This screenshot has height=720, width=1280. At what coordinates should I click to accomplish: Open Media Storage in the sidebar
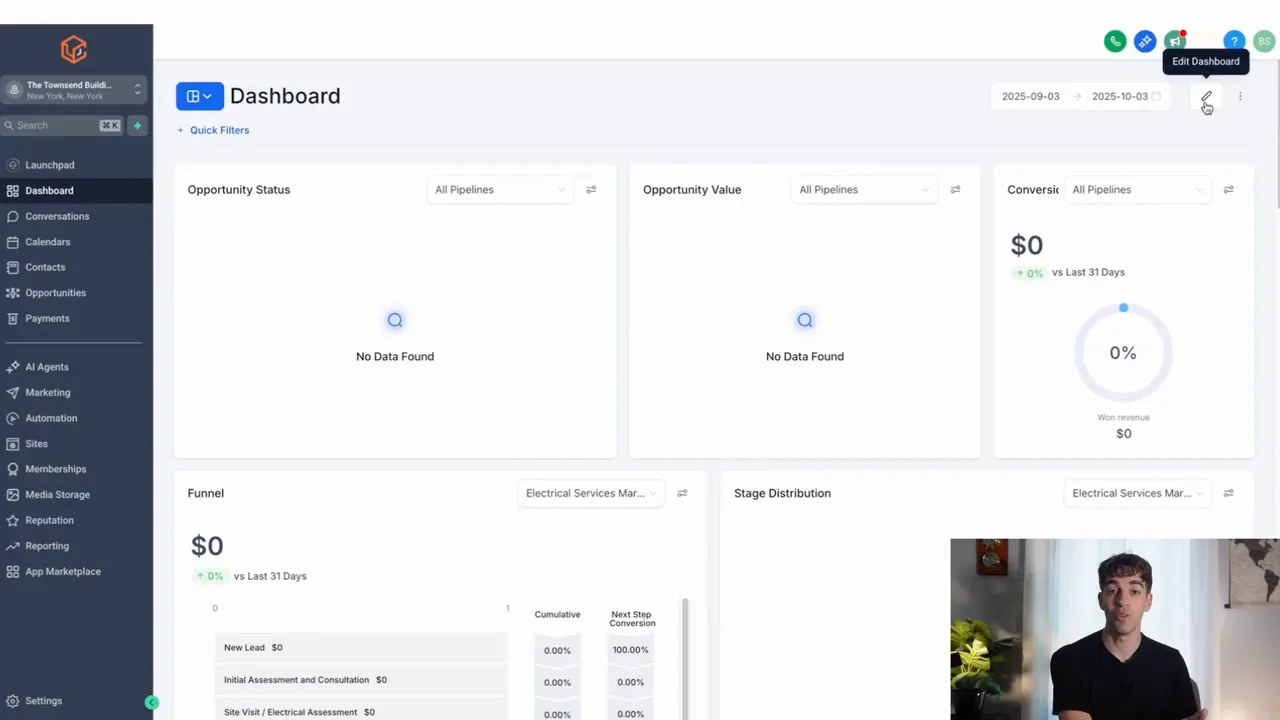click(76, 494)
